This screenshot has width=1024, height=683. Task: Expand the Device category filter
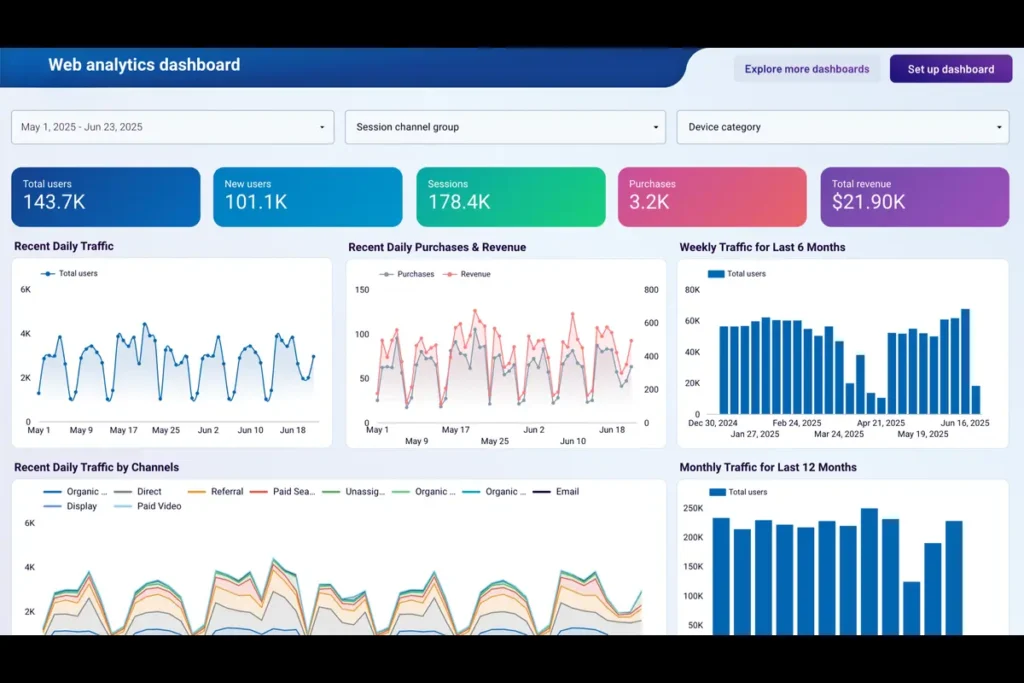point(842,127)
